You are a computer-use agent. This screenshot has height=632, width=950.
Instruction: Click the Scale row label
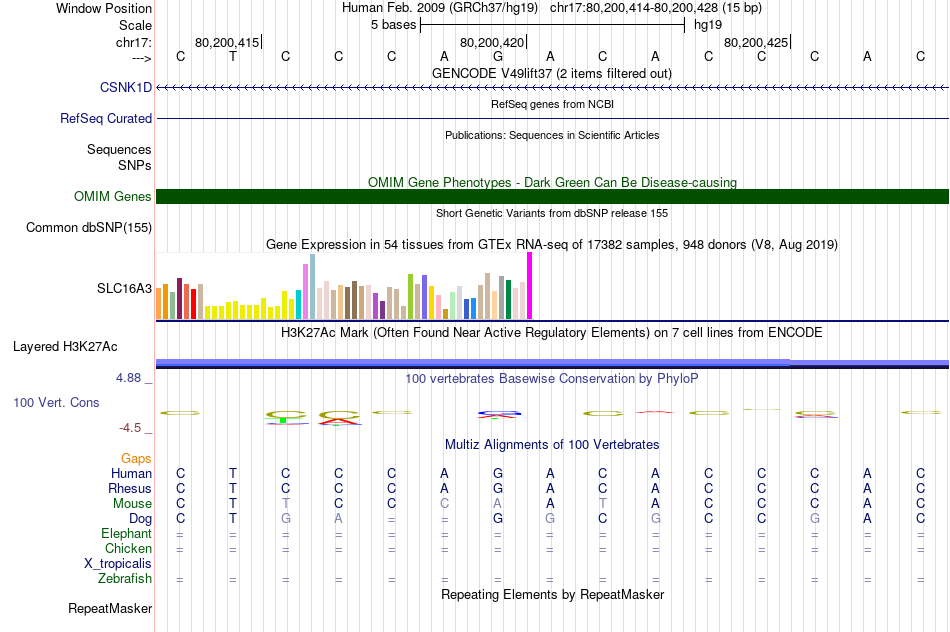pos(135,25)
